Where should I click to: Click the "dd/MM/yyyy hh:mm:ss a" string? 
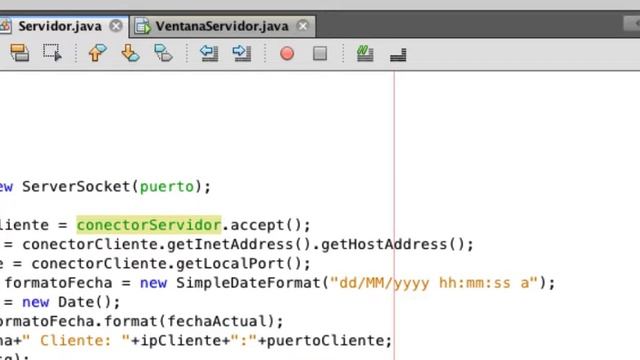coord(434,283)
